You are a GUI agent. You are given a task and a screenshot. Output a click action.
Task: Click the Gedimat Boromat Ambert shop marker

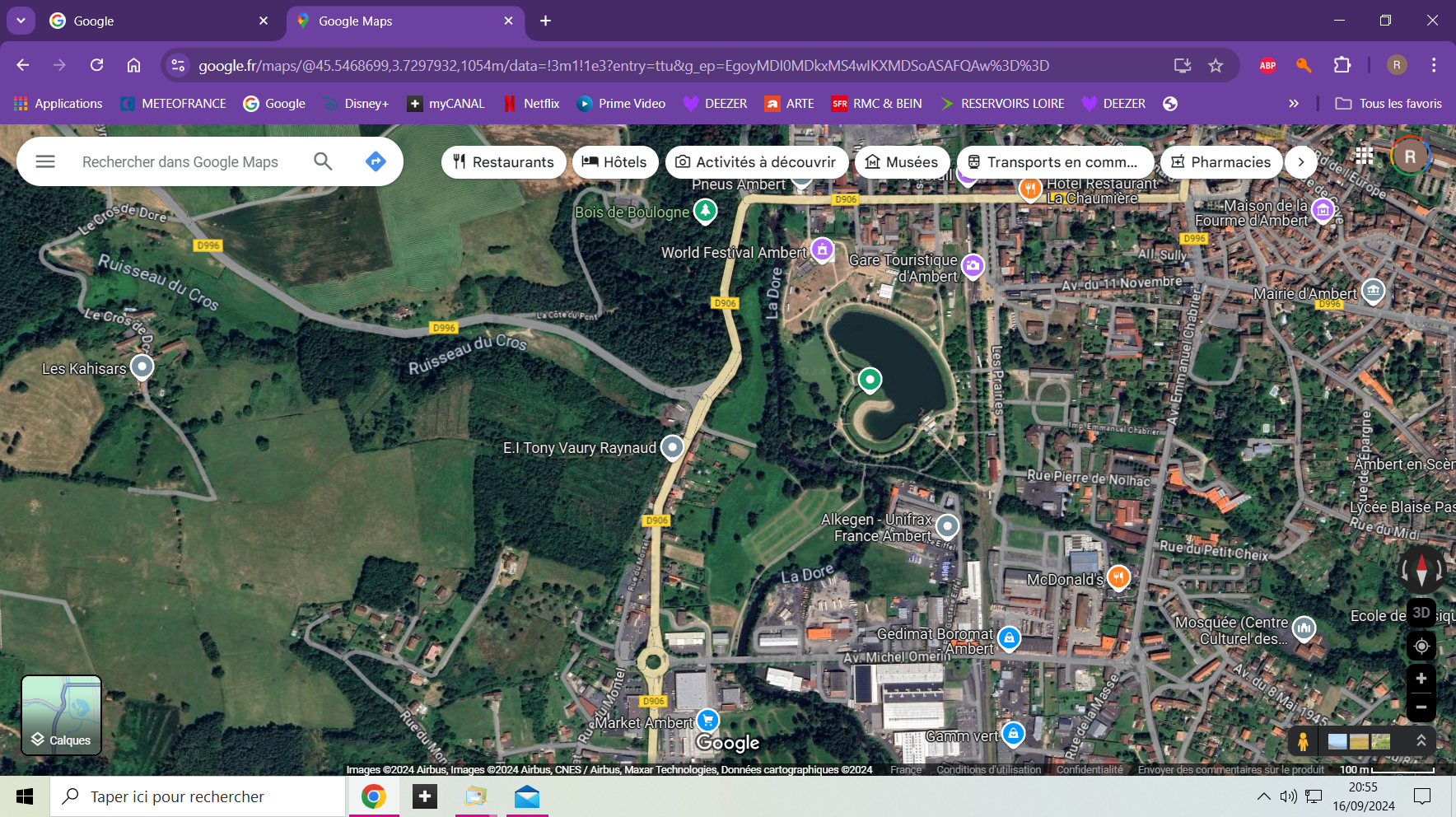(1009, 637)
